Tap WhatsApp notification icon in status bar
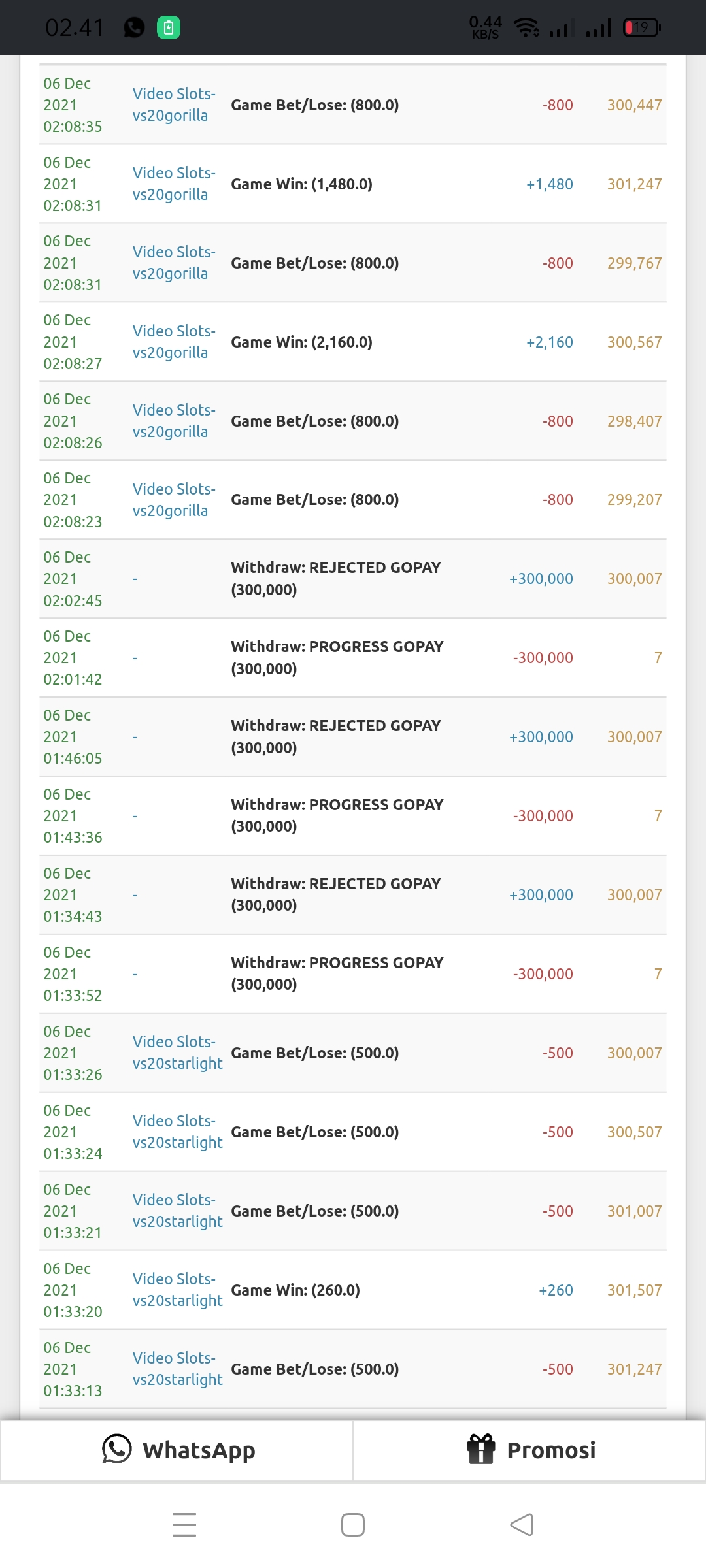 pyautogui.click(x=135, y=27)
